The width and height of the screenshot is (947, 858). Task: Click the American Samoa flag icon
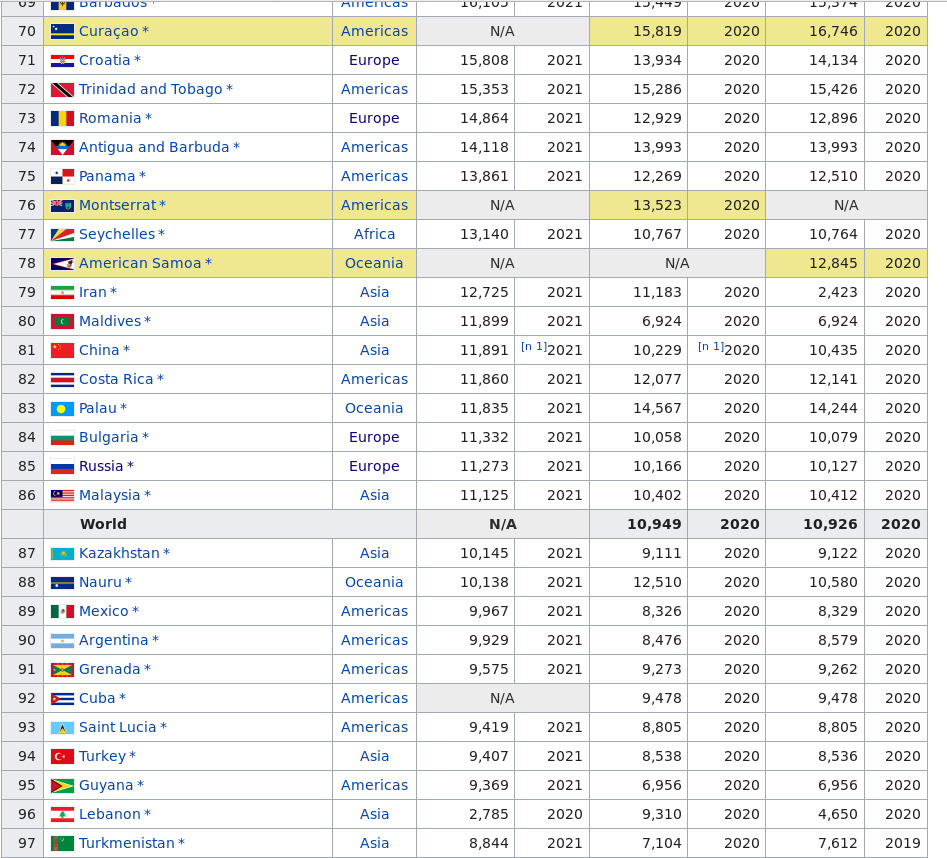pyautogui.click(x=62, y=263)
